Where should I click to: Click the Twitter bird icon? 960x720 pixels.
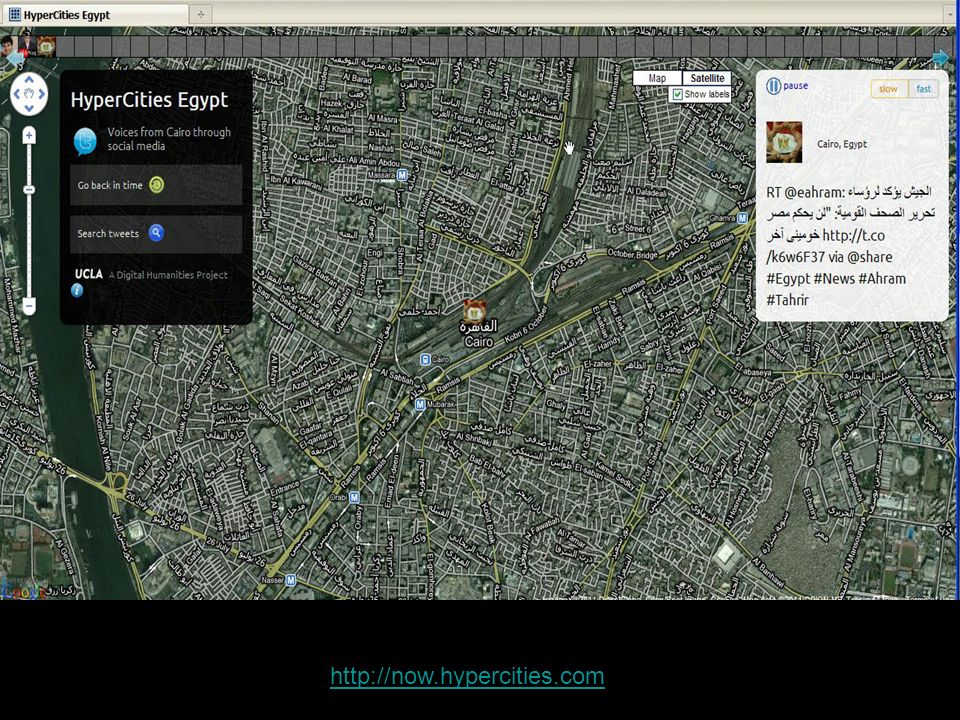coord(85,141)
